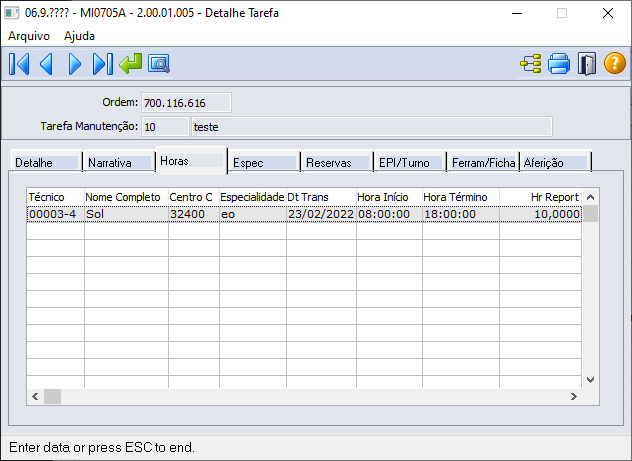Click the name cell 'Sol'
The width and height of the screenshot is (632, 461).
tap(126, 214)
